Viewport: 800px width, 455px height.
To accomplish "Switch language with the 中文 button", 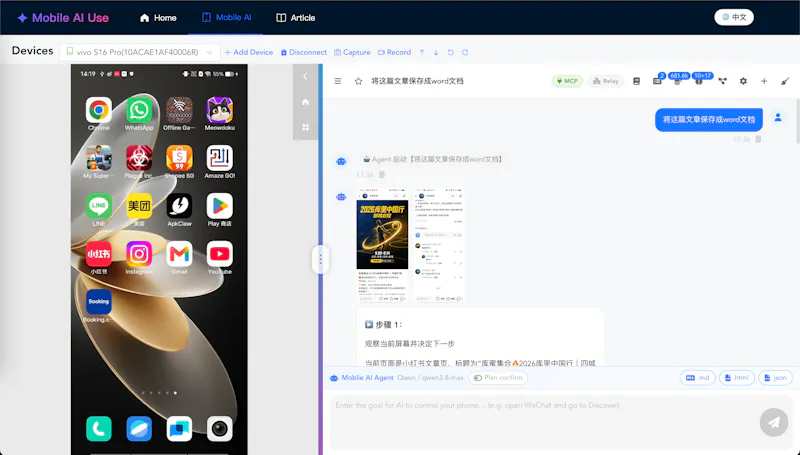I will coord(734,17).
